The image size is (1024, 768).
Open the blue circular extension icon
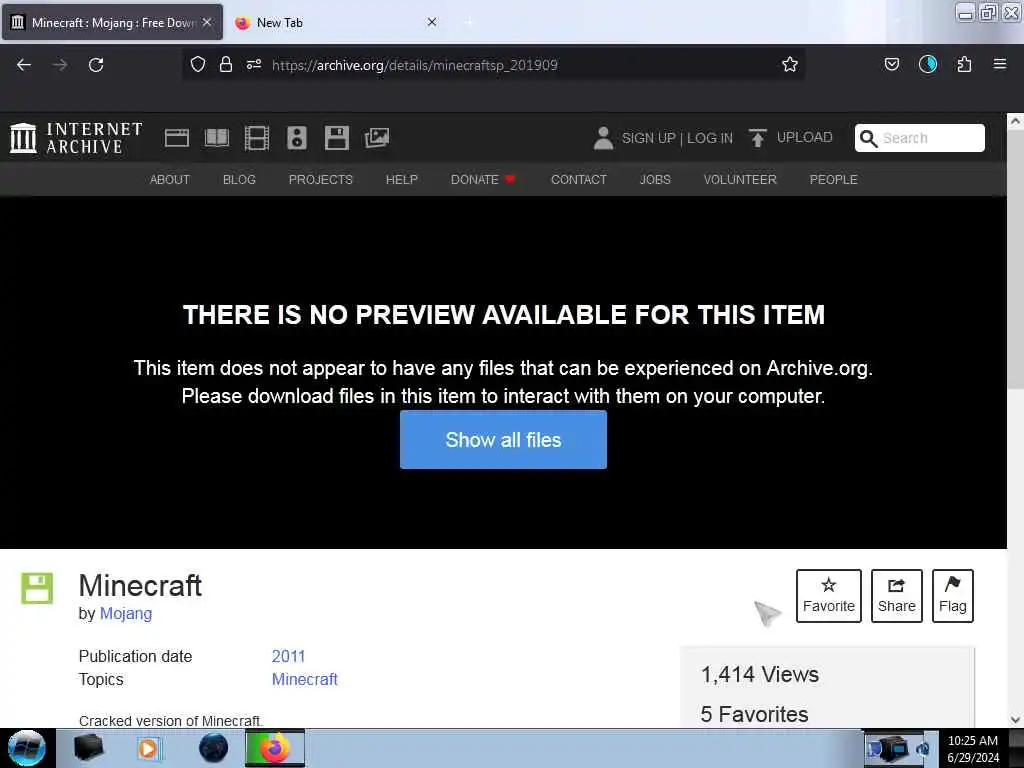click(x=928, y=64)
